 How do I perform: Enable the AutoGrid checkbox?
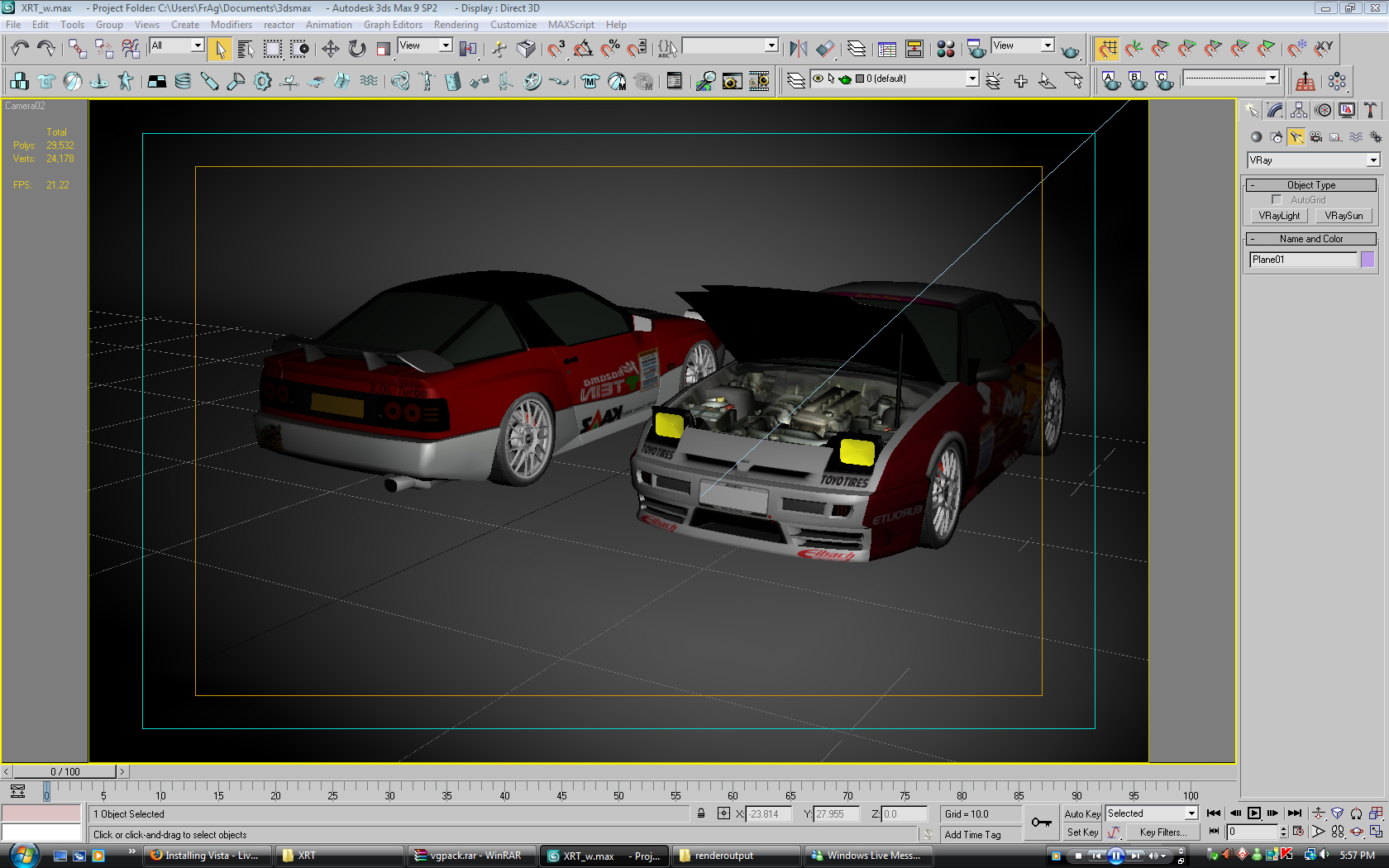[x=1277, y=200]
